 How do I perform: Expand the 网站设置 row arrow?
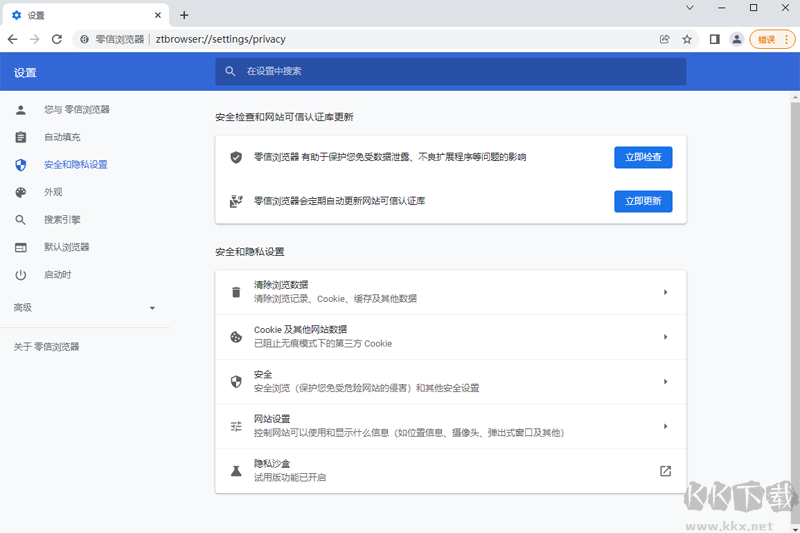(665, 426)
